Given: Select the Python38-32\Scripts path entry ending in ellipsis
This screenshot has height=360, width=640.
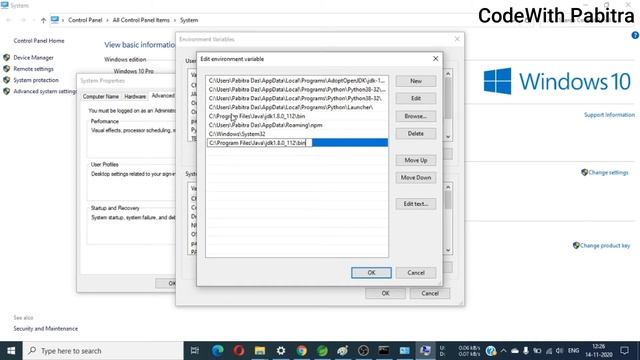Looking at the screenshot, I should pos(297,89).
